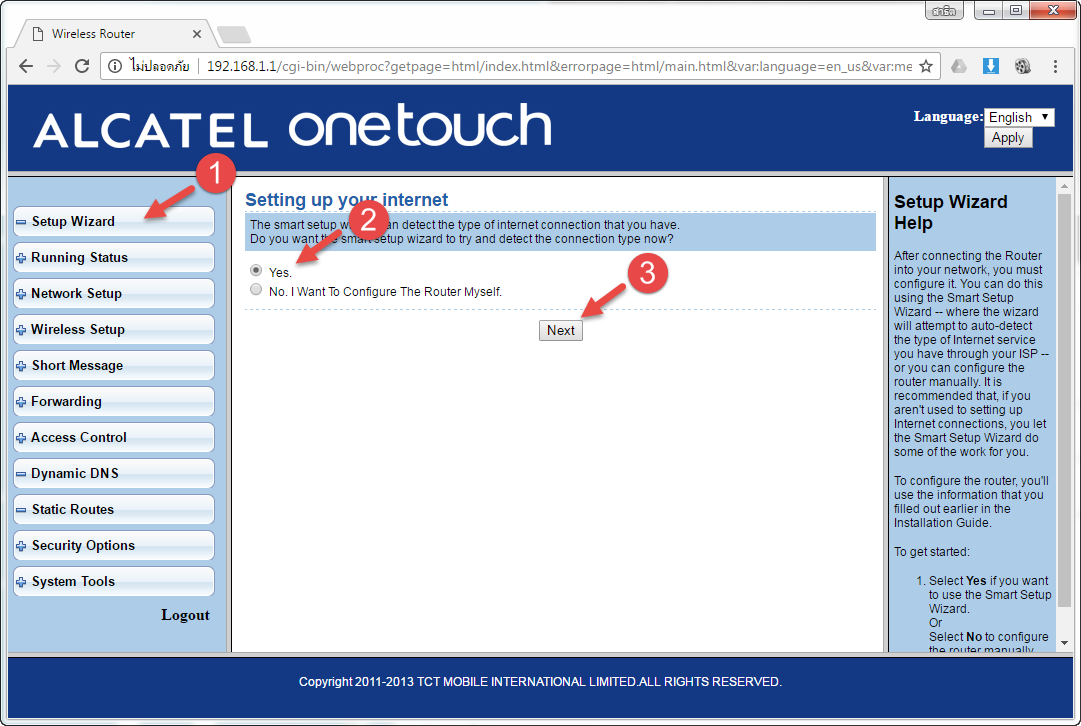Apply the selected language
The height and width of the screenshot is (726, 1081).
pos(1008,137)
